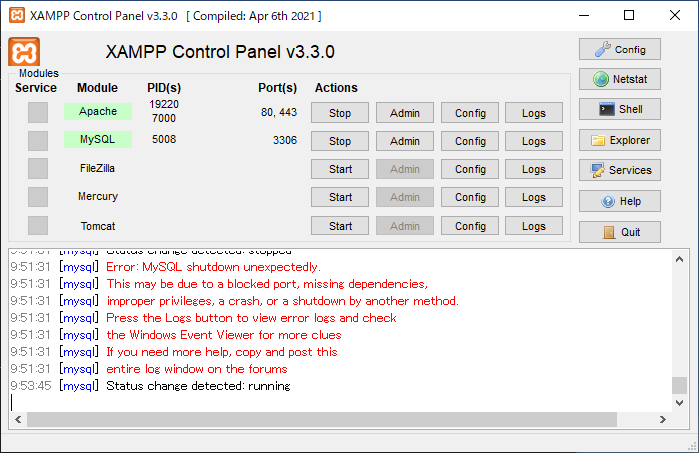699x453 pixels.
Task: Quit XAMPP with the Quit button
Action: [620, 232]
